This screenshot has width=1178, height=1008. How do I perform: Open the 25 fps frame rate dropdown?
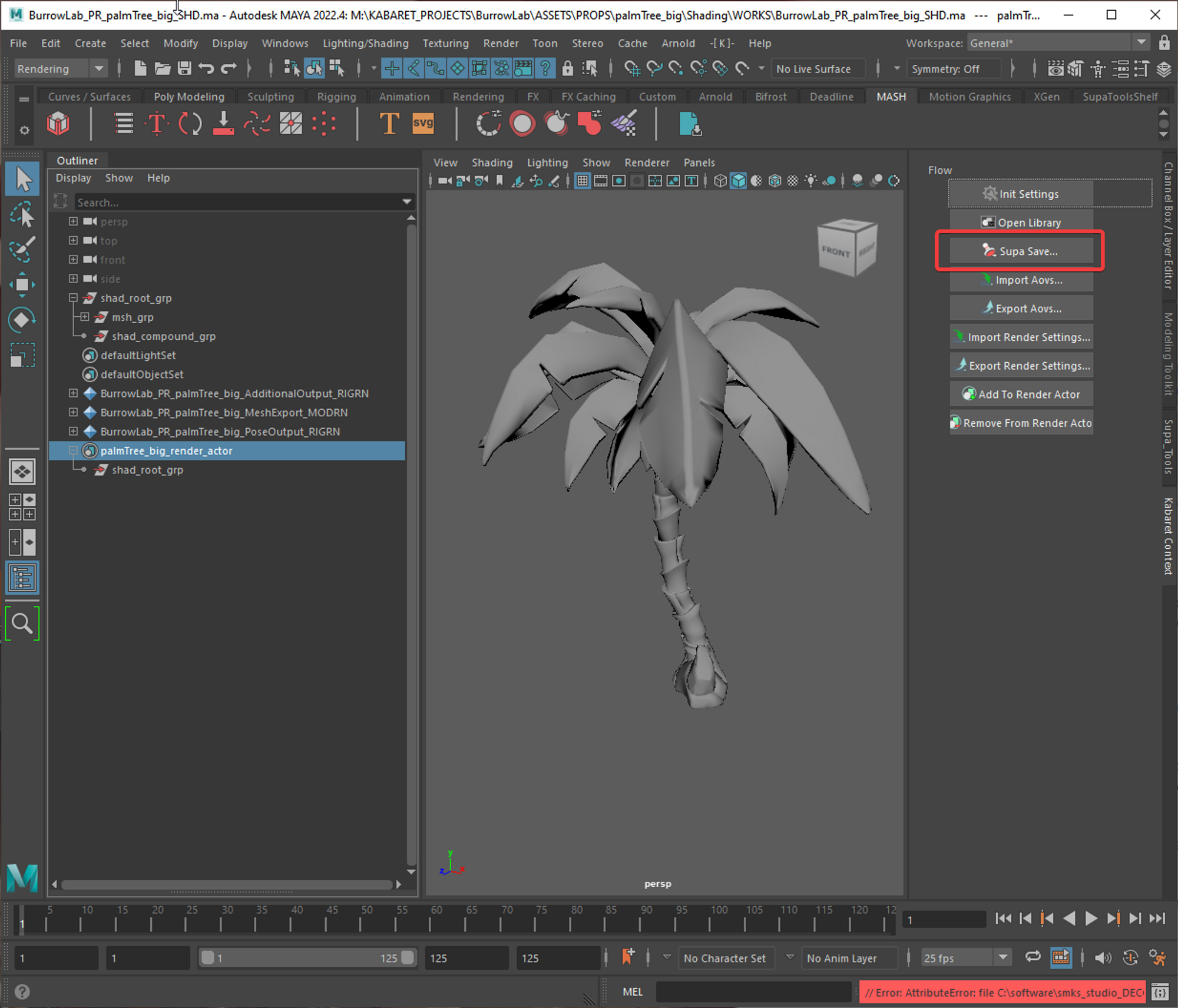(965, 958)
